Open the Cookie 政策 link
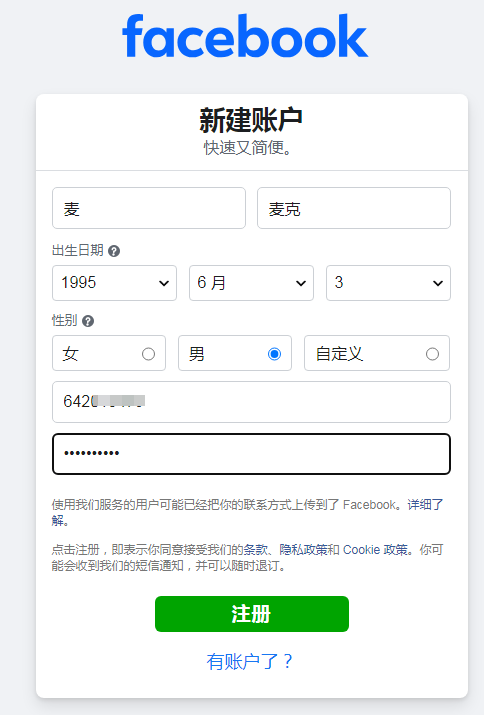Image resolution: width=484 pixels, height=715 pixels. coord(375,550)
